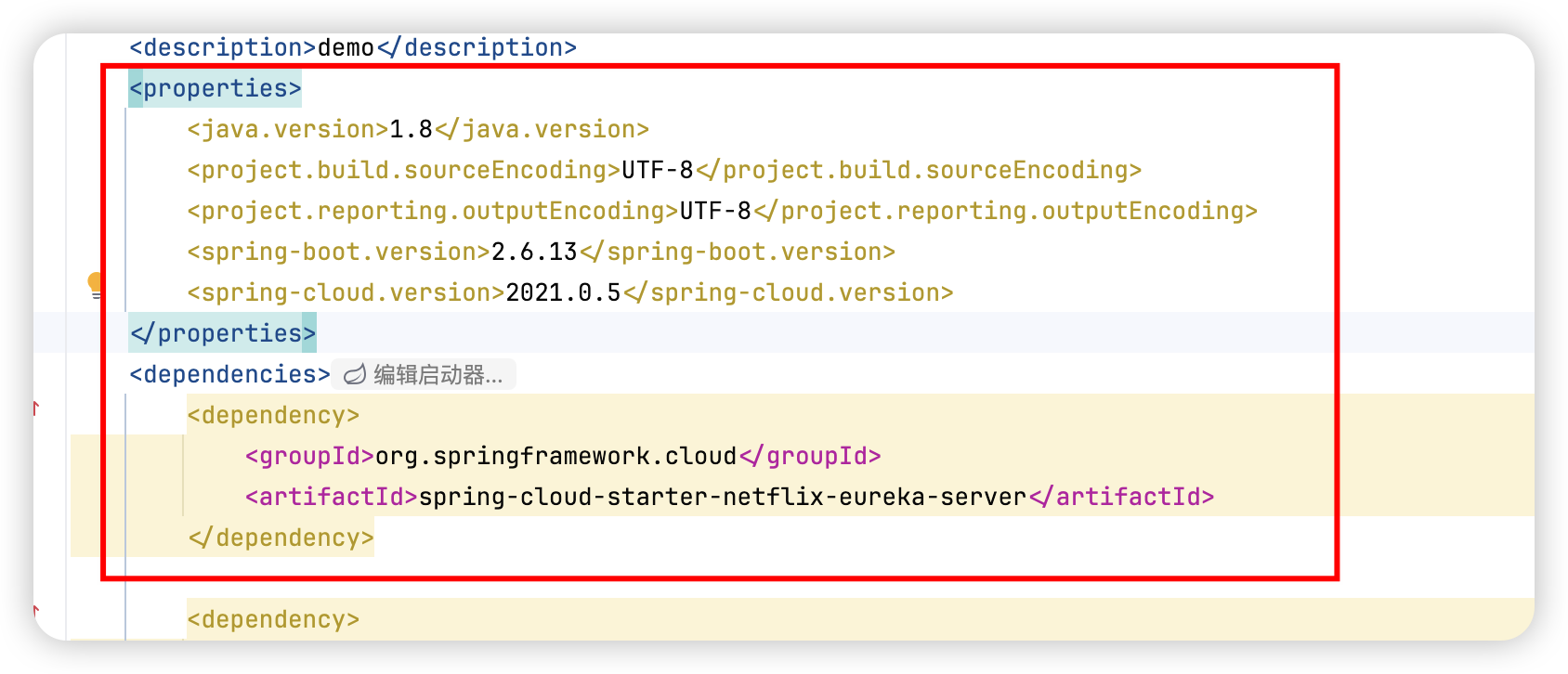1568x674 pixels.
Task: Click gutter arrow beside the last dependency
Action: coord(37,611)
